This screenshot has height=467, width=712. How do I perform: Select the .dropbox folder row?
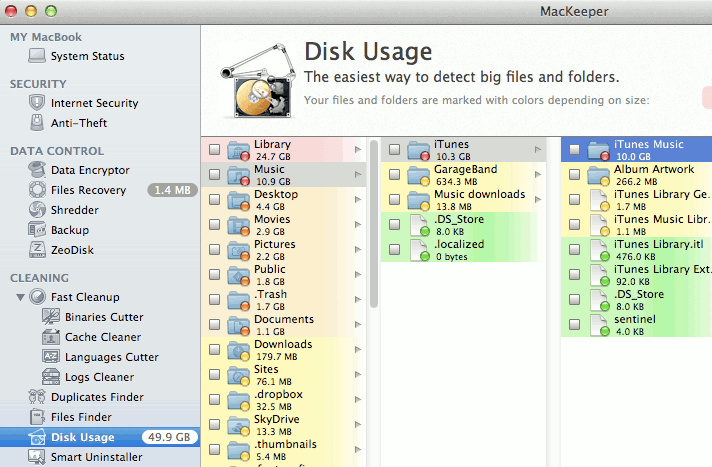283,399
